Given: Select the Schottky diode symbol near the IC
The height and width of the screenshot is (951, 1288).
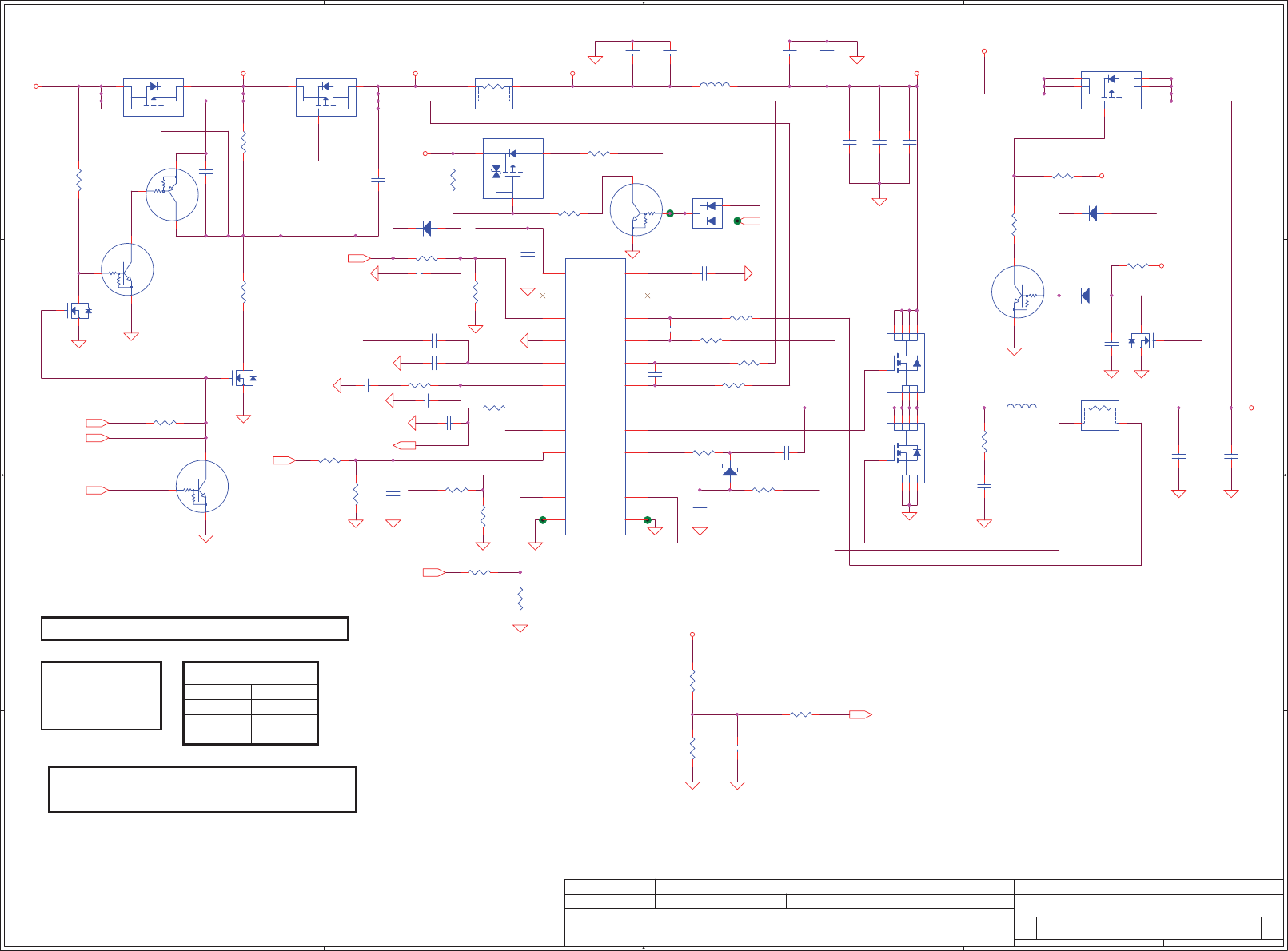Looking at the screenshot, I should tap(729, 470).
